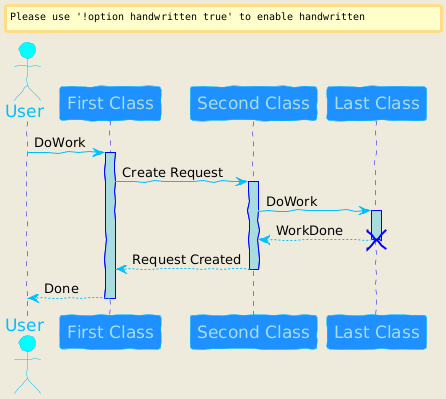Click the top User text label
This screenshot has width=446, height=399.
[25, 111]
